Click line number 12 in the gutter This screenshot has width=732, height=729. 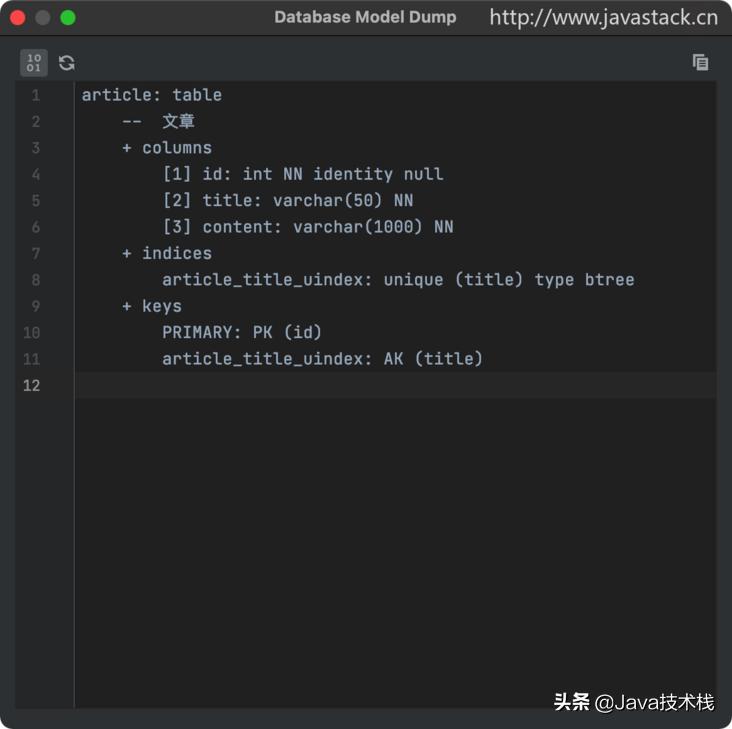click(31, 386)
